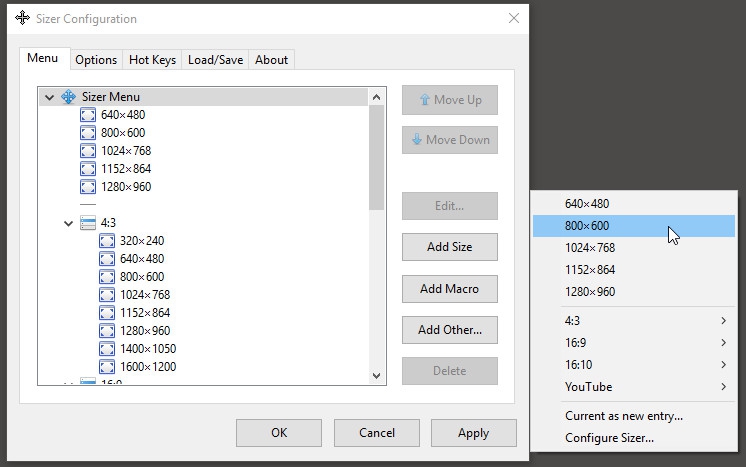Select the Sizer Menu label in tree
This screenshot has width=746, height=467.
click(x=111, y=97)
